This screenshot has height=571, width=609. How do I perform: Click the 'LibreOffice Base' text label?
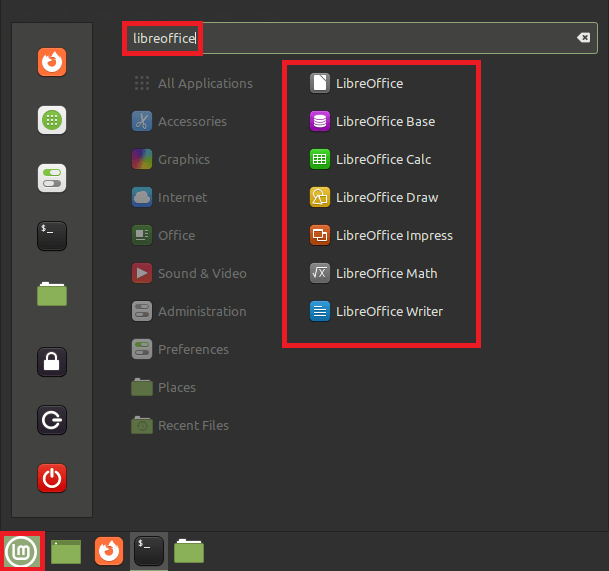(385, 121)
